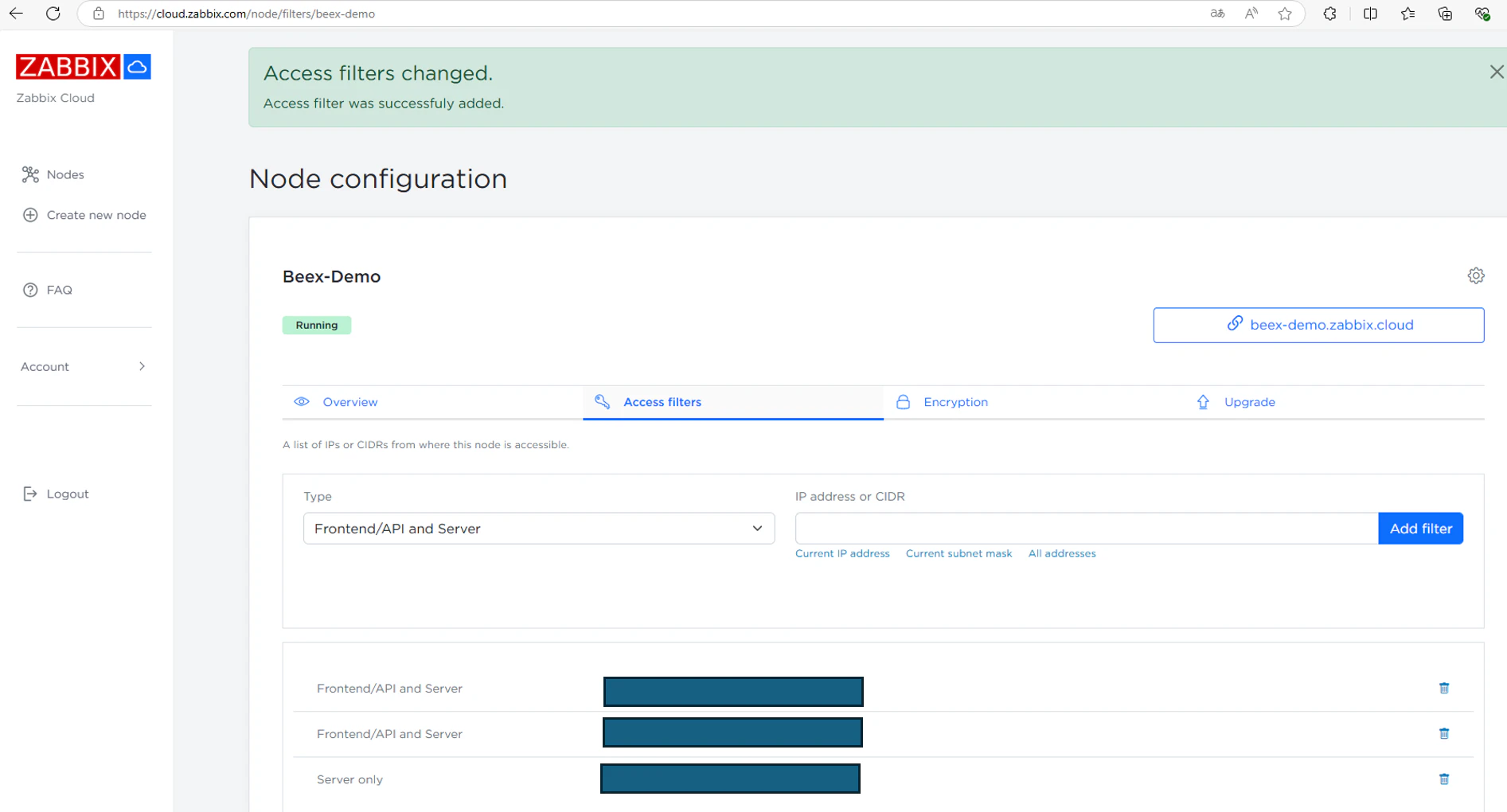1507x812 pixels.
Task: Open the FAQ page
Action: click(48, 290)
